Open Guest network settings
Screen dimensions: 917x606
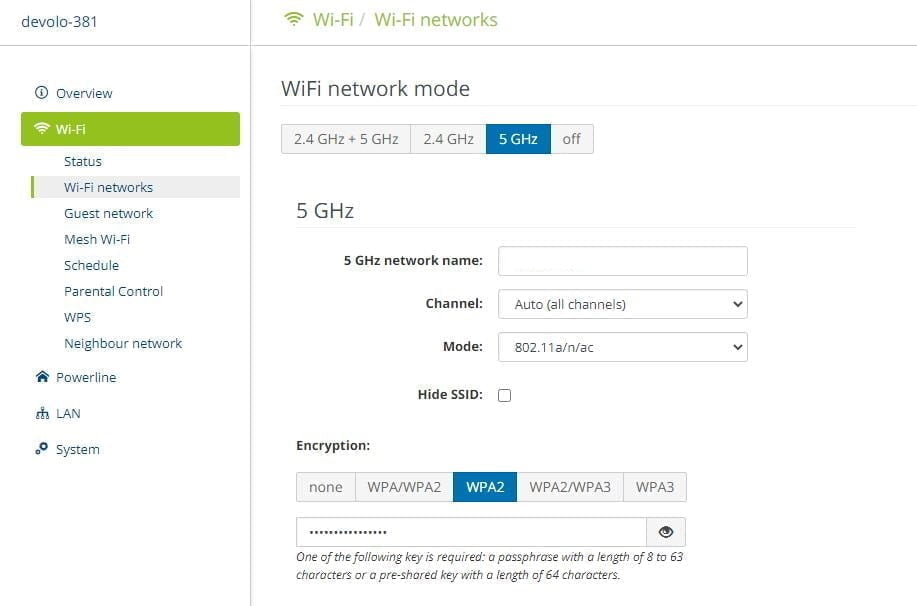tap(108, 213)
